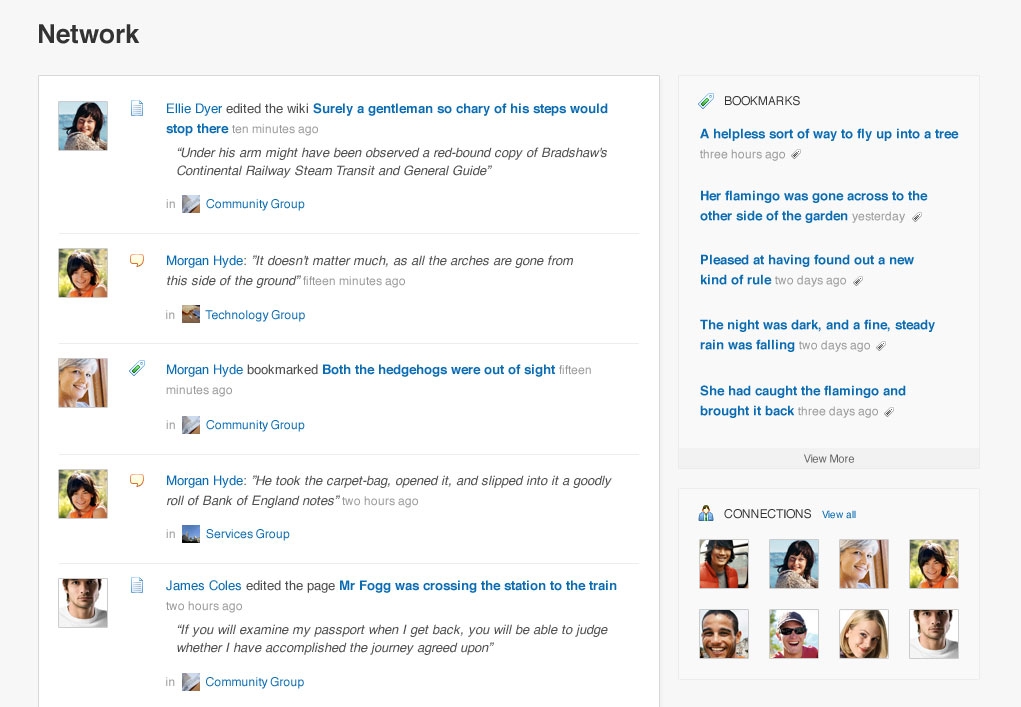Open 'Mr Fogg was crossing the station to the train'
This screenshot has width=1021, height=707.
point(478,585)
